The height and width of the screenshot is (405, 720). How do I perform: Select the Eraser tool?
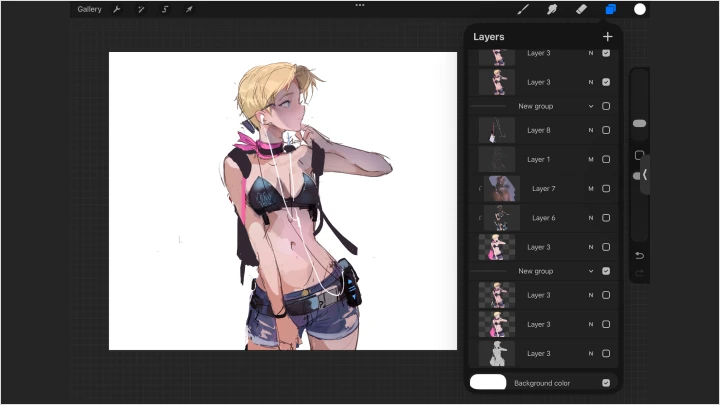[x=581, y=9]
